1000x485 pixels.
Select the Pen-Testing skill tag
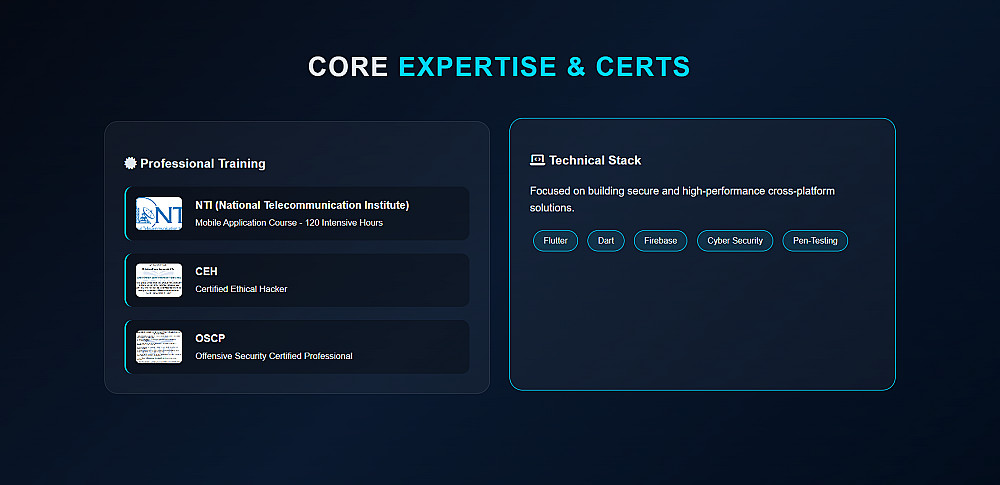coord(815,241)
